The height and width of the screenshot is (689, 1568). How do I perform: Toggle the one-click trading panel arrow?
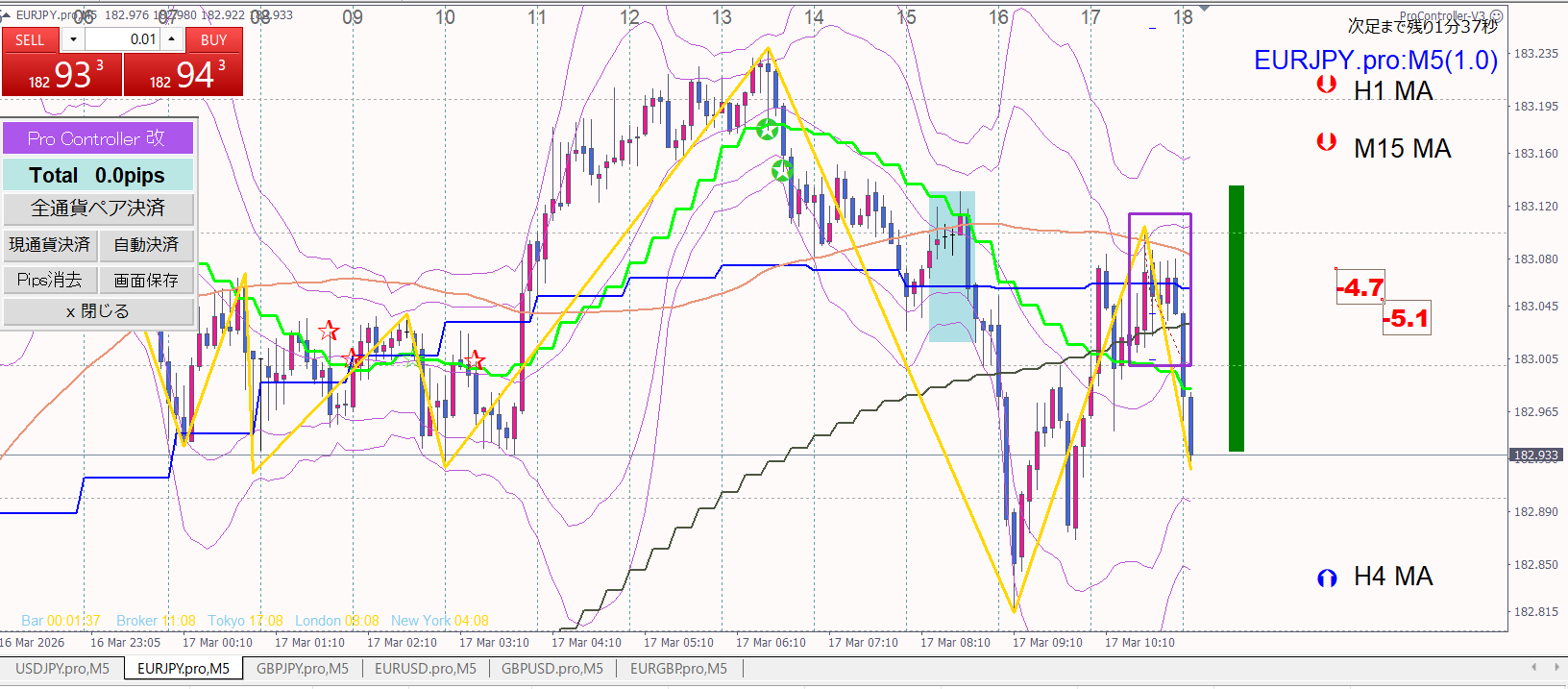pyautogui.click(x=7, y=15)
